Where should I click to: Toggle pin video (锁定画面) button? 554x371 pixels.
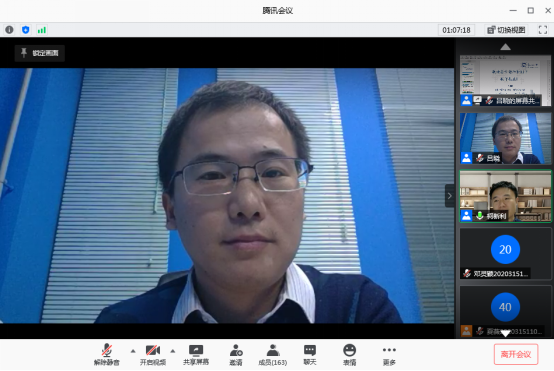(x=40, y=53)
